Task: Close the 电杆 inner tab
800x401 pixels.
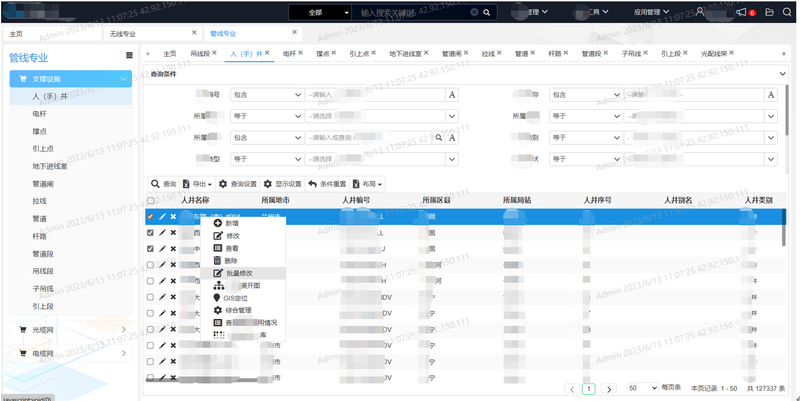Action: tap(301, 53)
